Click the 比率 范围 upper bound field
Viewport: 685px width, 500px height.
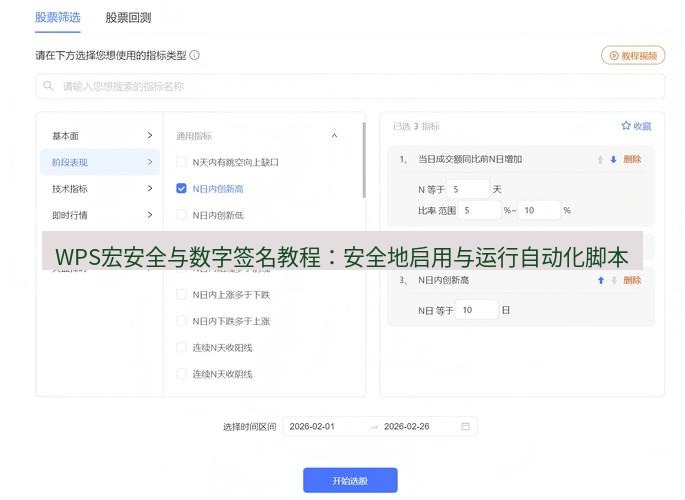coord(539,210)
